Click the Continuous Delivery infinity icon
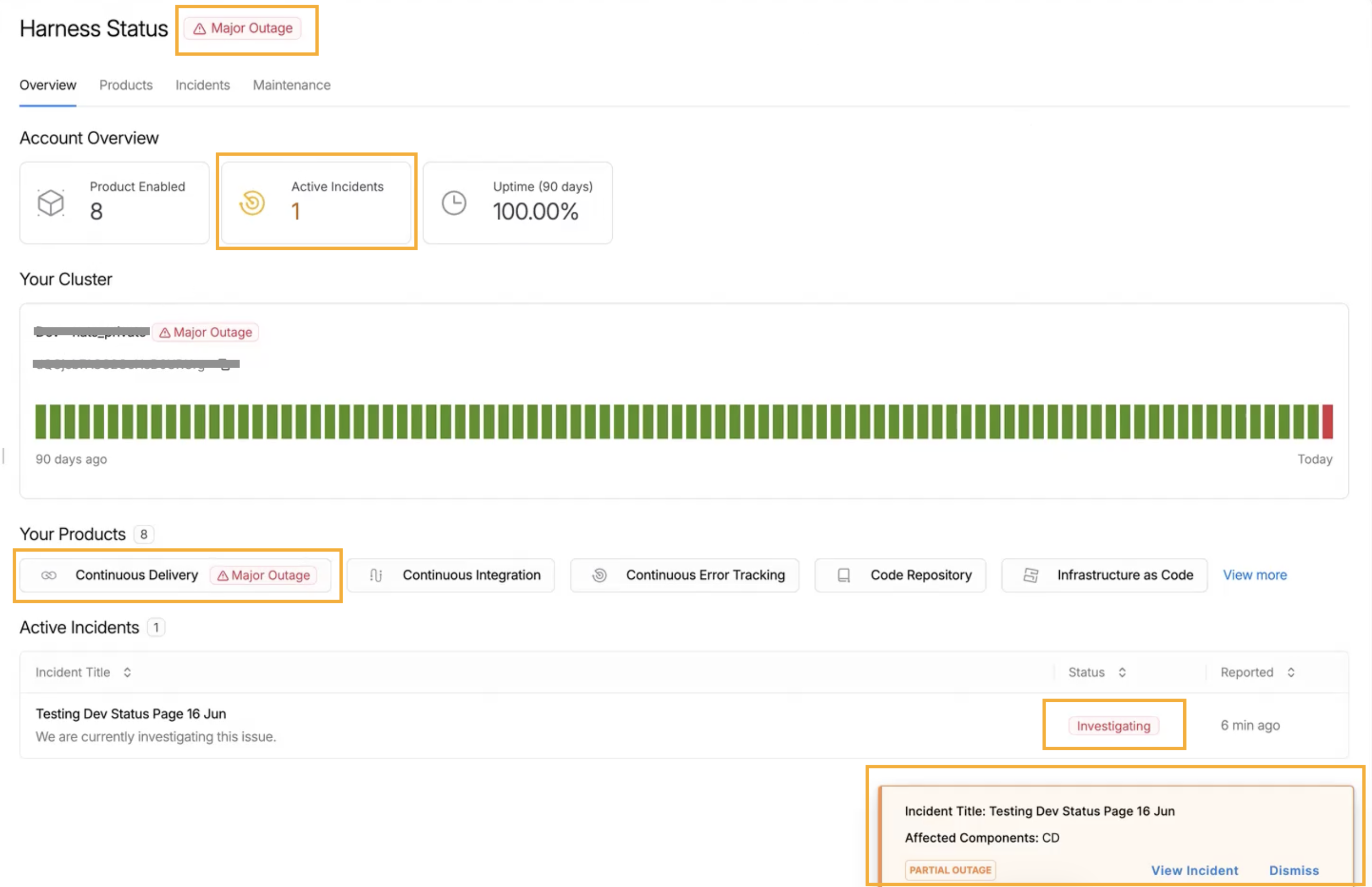 pyautogui.click(x=49, y=575)
